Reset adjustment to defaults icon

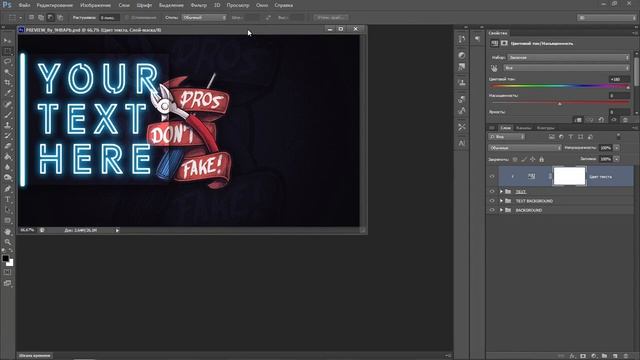601,120
